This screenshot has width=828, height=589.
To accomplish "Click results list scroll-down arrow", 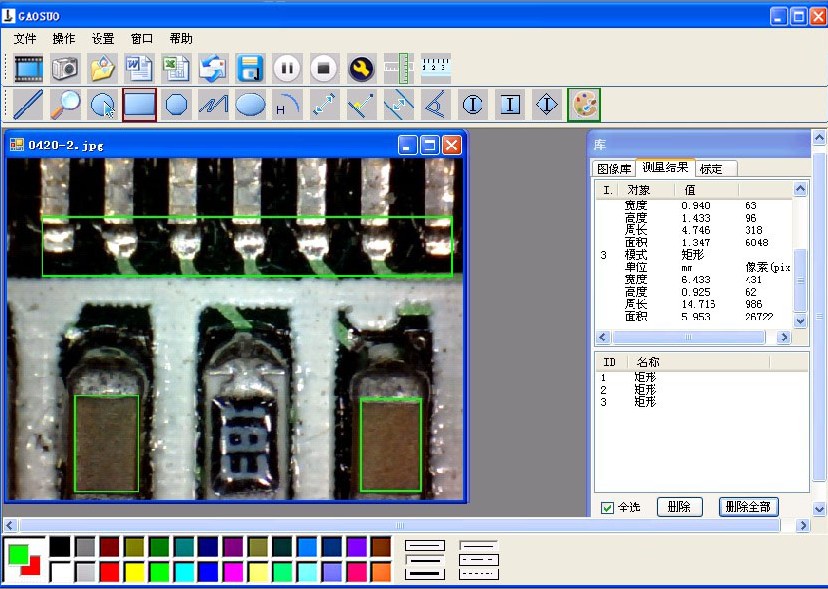I will 801,321.
